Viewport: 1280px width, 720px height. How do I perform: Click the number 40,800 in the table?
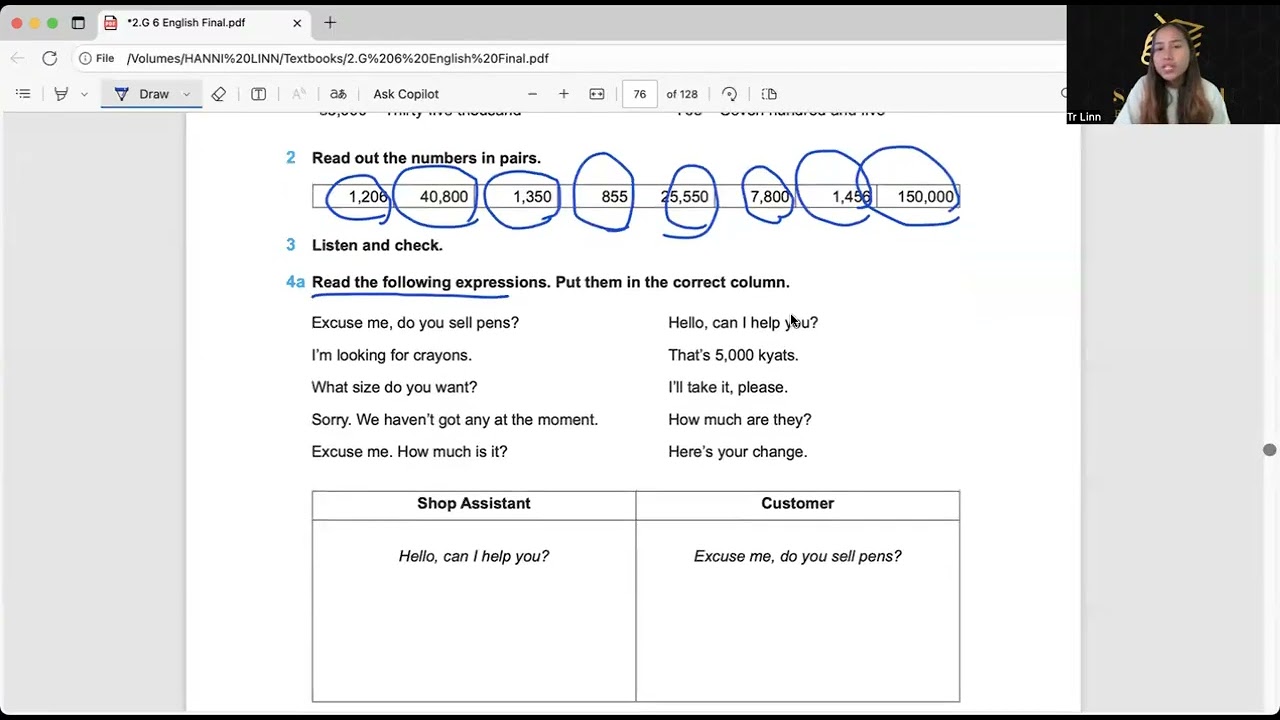tap(444, 197)
